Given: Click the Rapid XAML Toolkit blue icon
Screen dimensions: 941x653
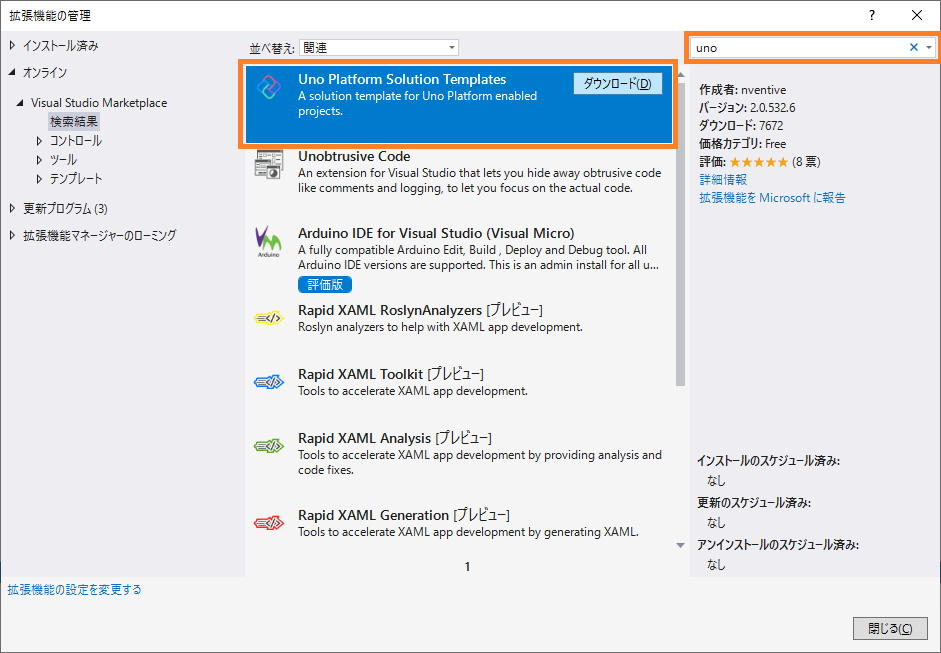Looking at the screenshot, I should pos(269,381).
